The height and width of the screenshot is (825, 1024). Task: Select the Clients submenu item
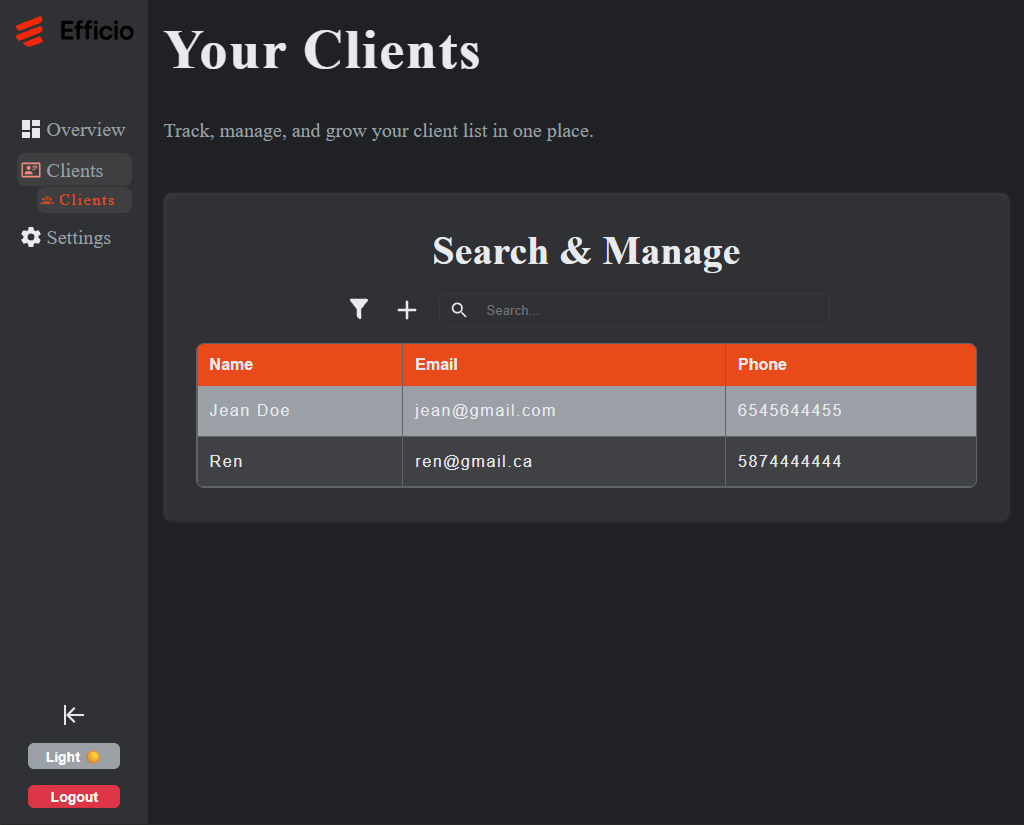click(x=86, y=200)
